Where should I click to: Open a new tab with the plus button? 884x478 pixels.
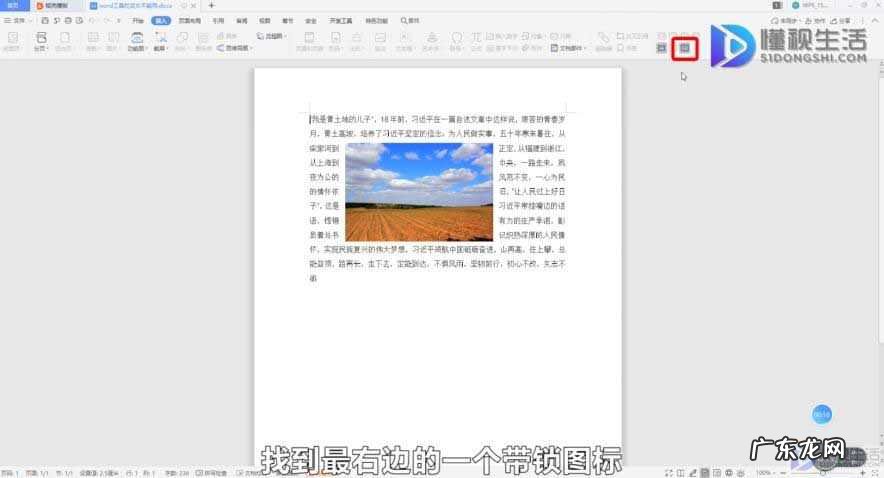(211, 5)
